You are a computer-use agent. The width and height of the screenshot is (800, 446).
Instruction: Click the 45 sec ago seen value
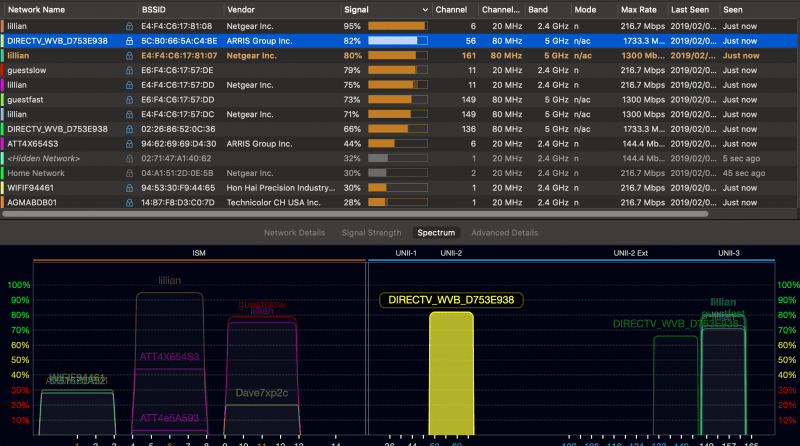[744, 174]
